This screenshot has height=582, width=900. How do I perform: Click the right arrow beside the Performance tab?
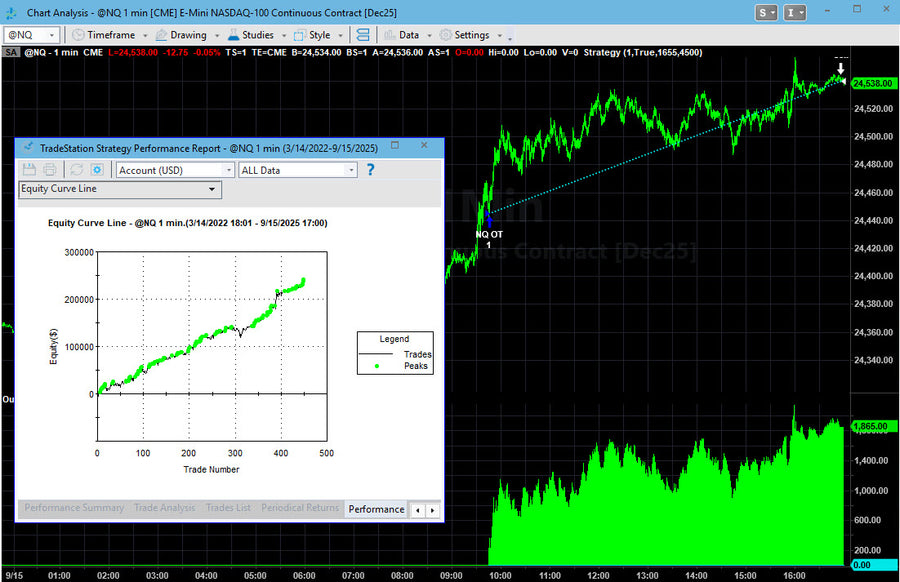tap(434, 509)
